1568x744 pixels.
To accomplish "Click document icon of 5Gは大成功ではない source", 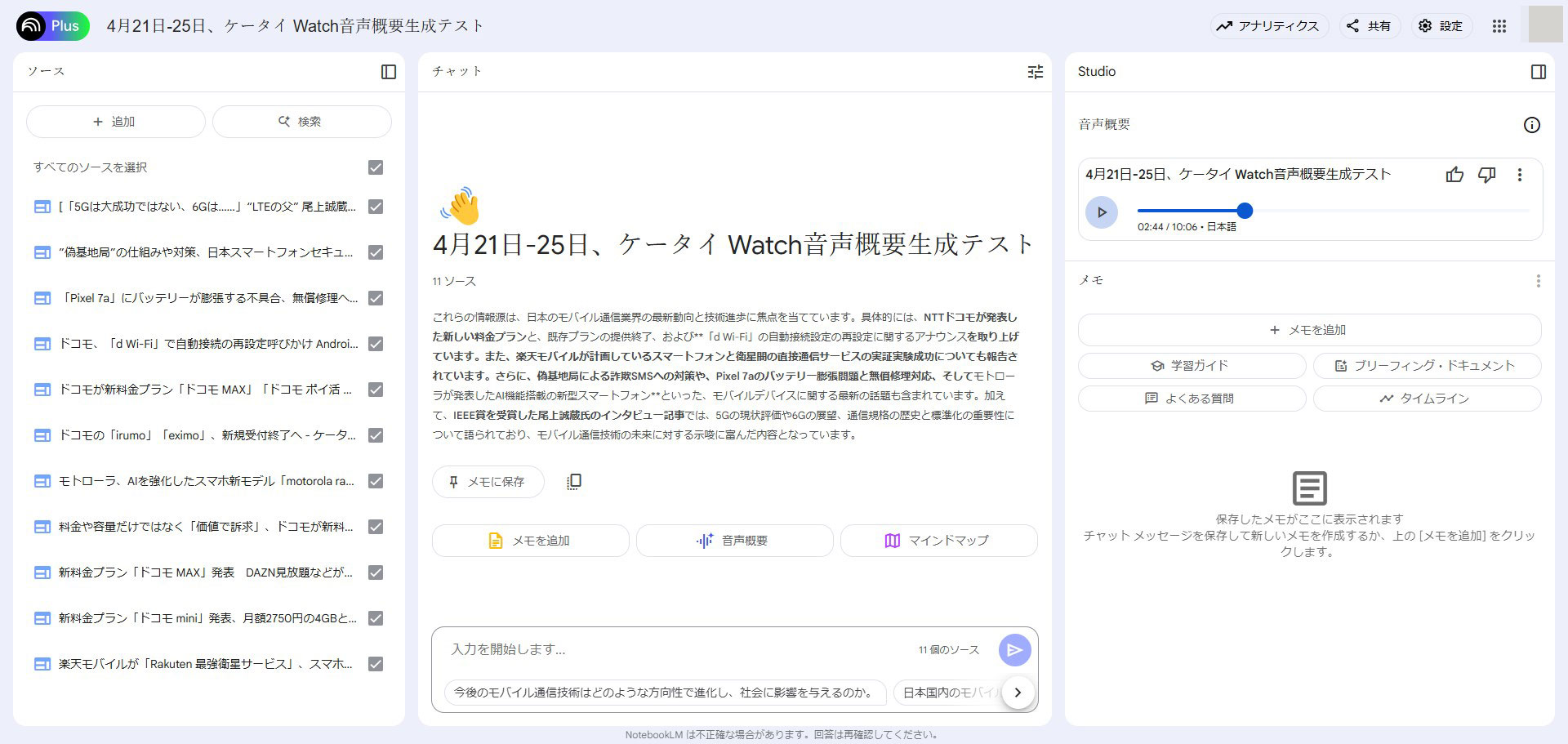I will coord(42,207).
